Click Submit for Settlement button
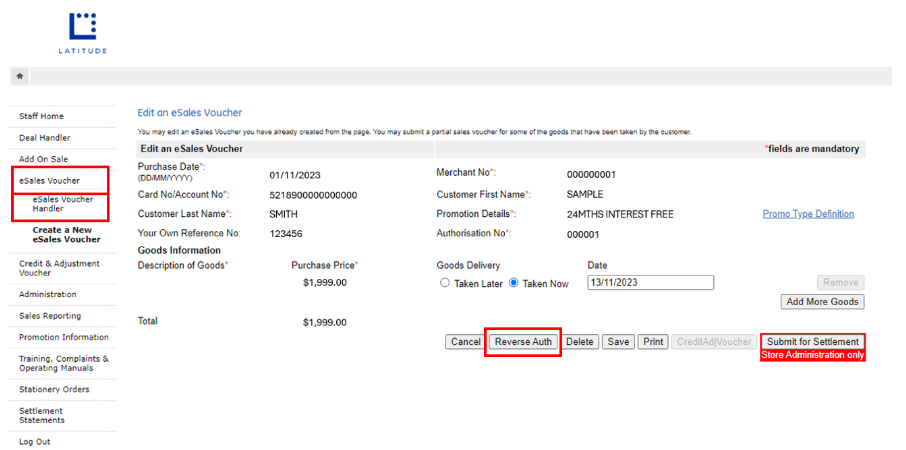 (x=812, y=342)
